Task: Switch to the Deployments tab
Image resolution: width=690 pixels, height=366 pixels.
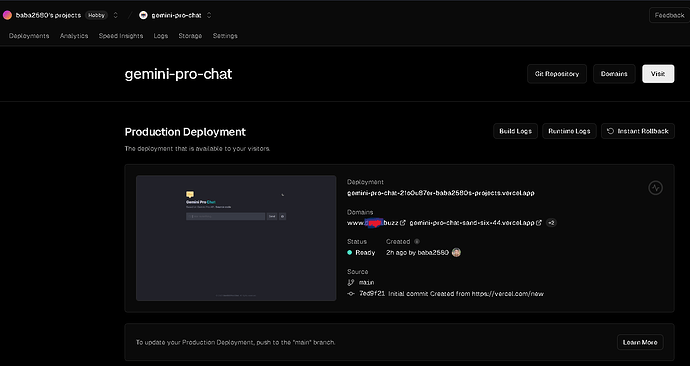Action: (29, 36)
